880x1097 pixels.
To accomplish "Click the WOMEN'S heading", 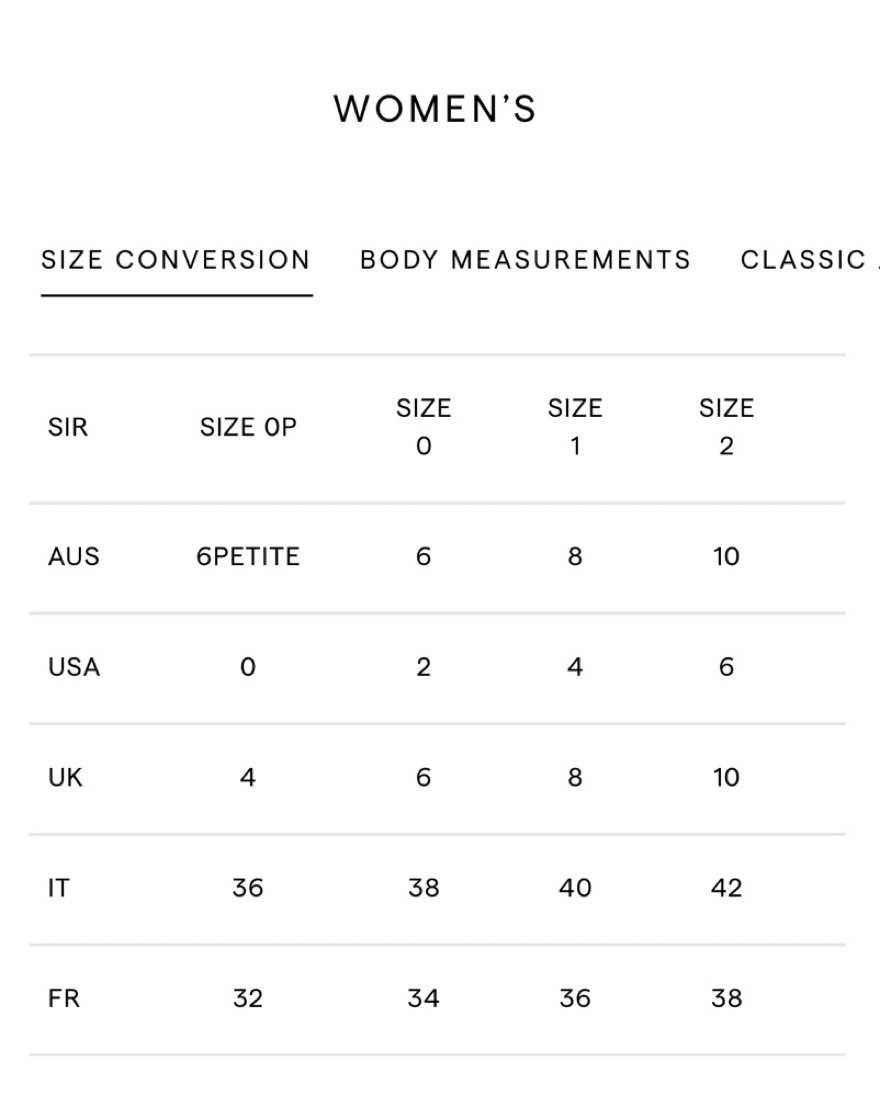I will [435, 109].
